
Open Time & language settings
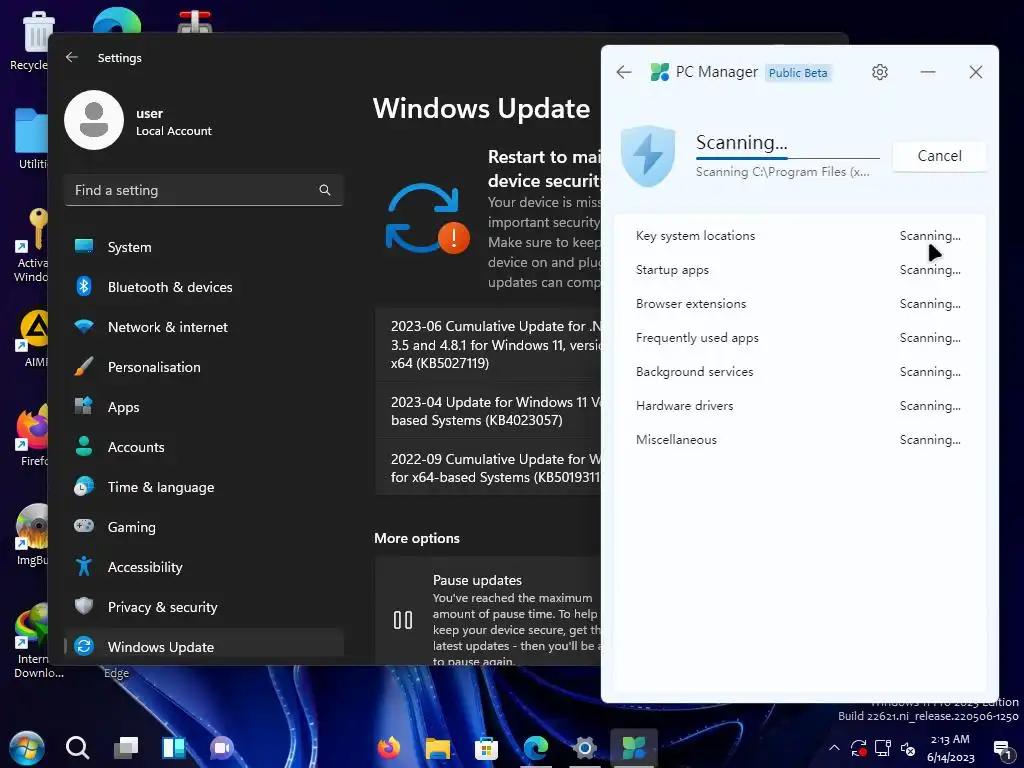click(x=204, y=487)
